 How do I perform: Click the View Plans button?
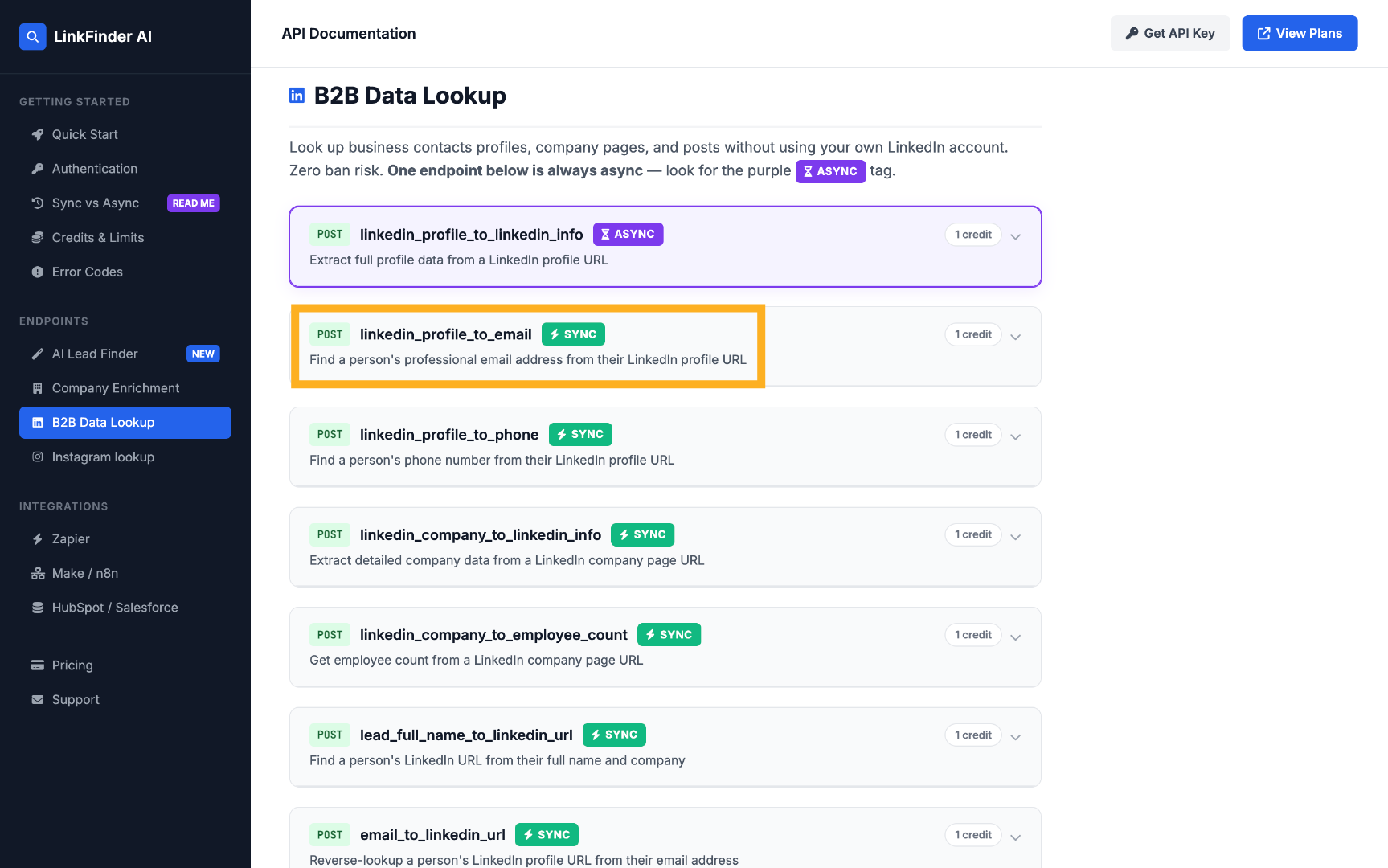tap(1300, 33)
